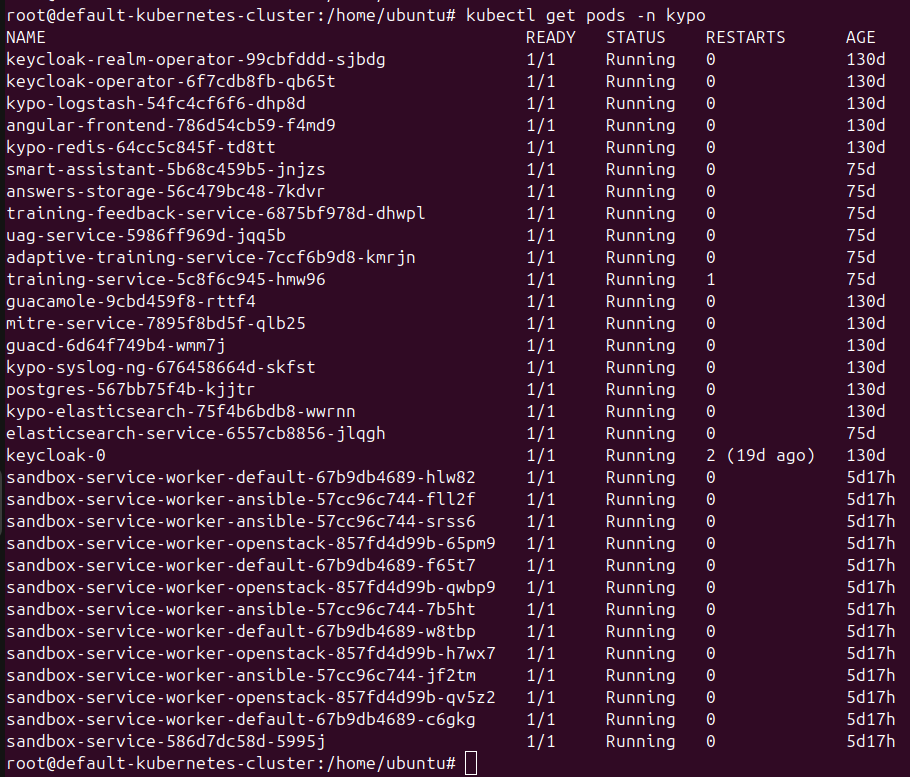The height and width of the screenshot is (777, 910).
Task: Click the restart count of training-service pod
Action: point(711,280)
